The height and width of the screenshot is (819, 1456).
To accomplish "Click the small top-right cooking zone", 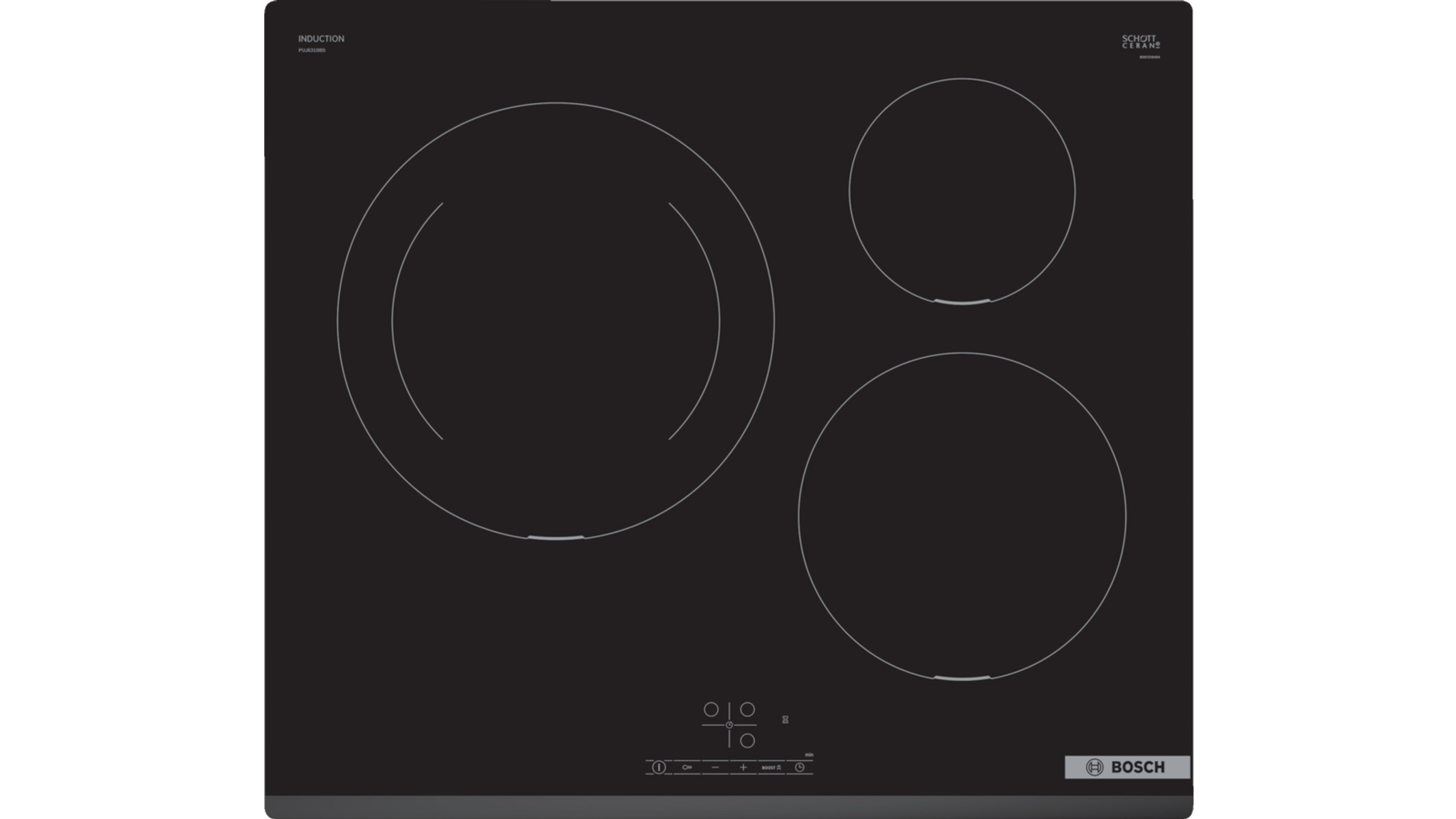I will (962, 191).
